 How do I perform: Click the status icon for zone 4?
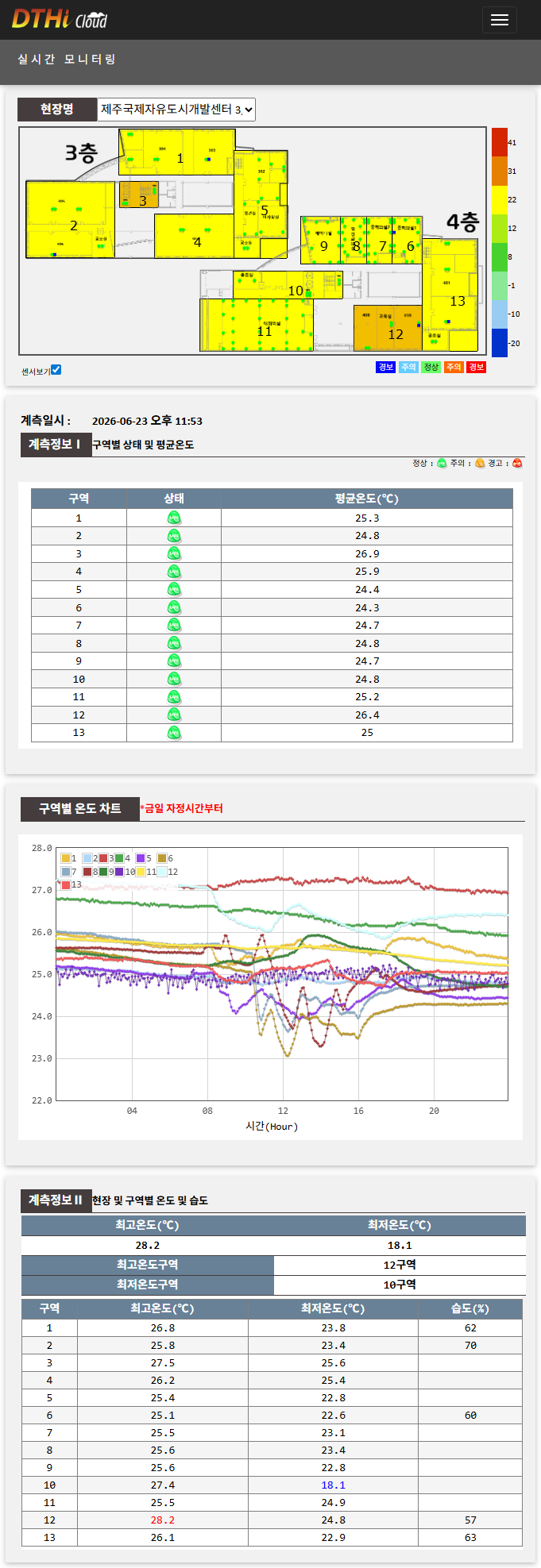point(174,572)
